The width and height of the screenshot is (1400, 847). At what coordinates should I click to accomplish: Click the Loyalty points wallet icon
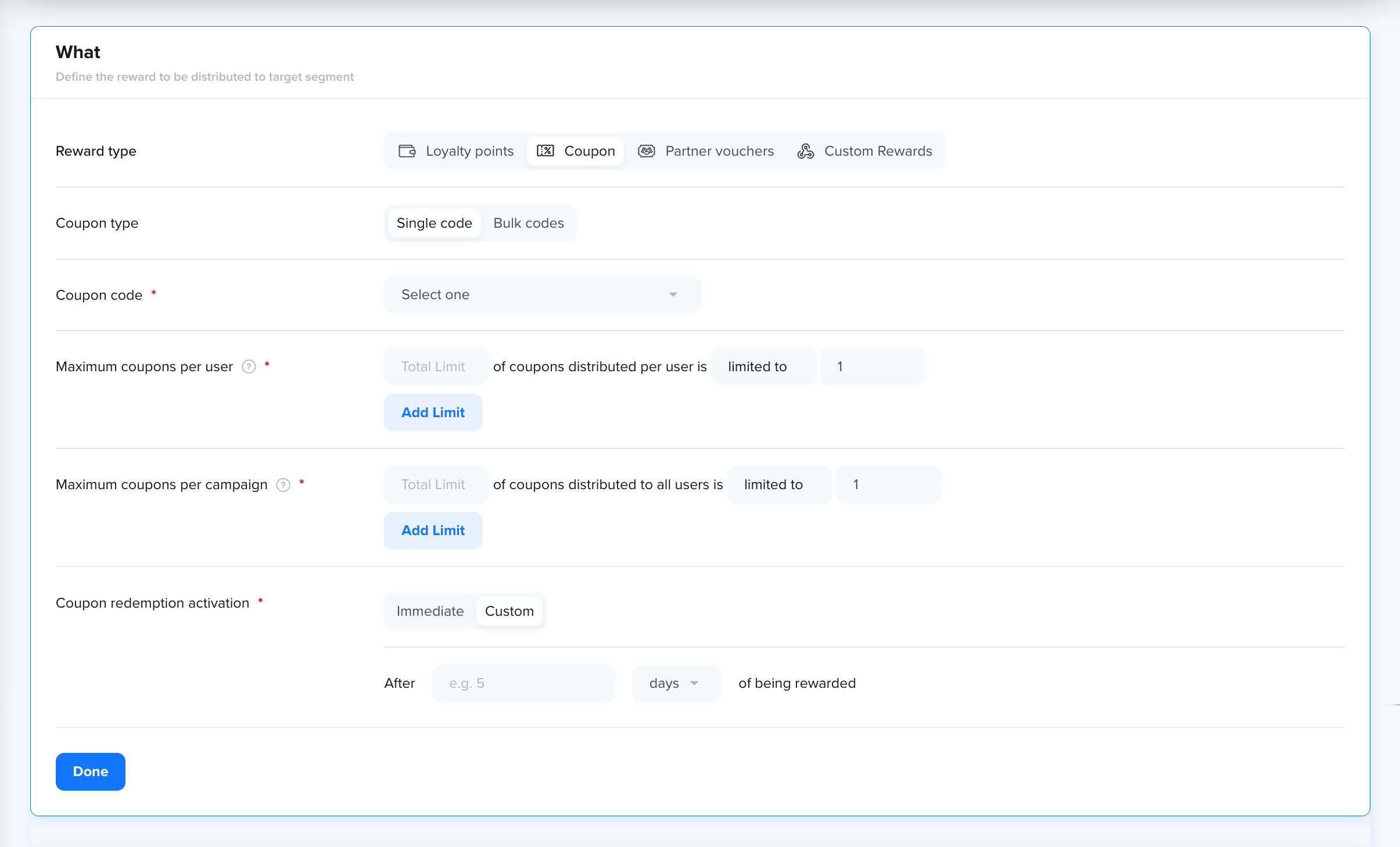point(407,151)
